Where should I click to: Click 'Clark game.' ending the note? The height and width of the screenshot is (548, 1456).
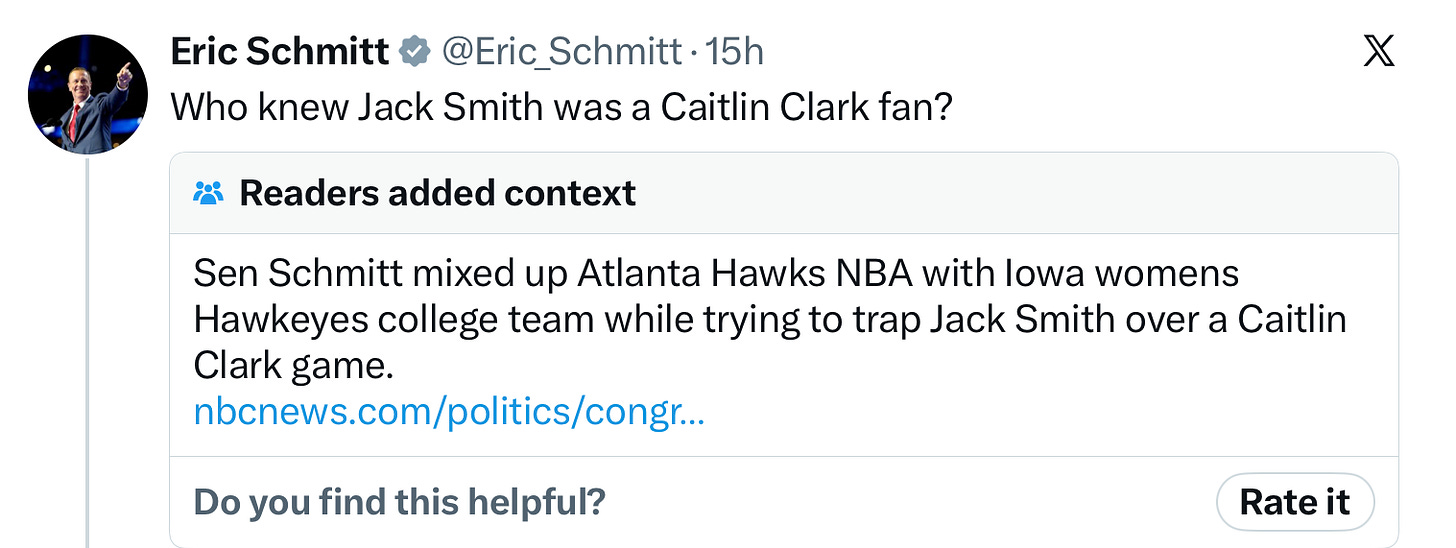point(289,367)
